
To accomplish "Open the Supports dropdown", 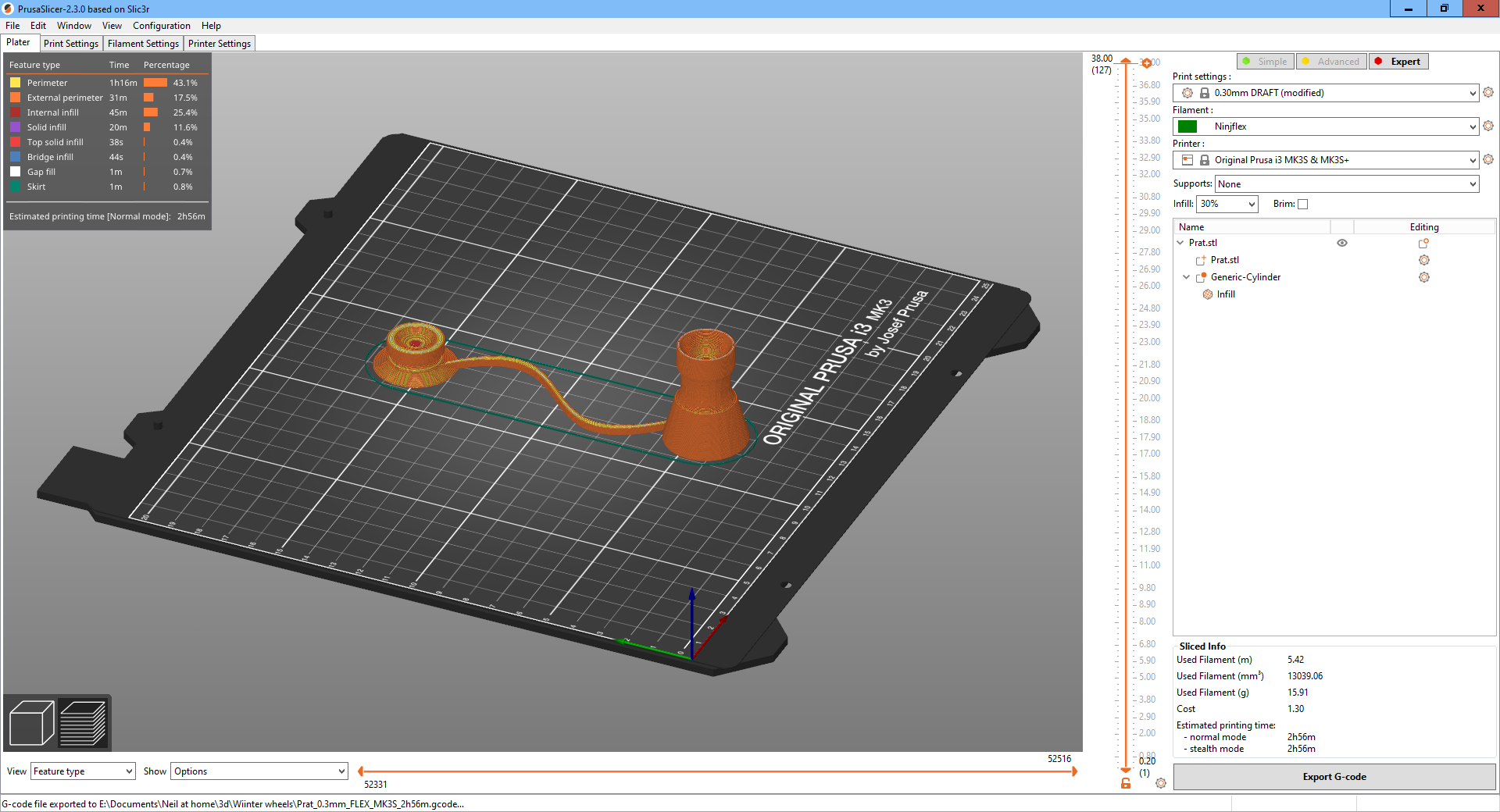I will (1348, 184).
